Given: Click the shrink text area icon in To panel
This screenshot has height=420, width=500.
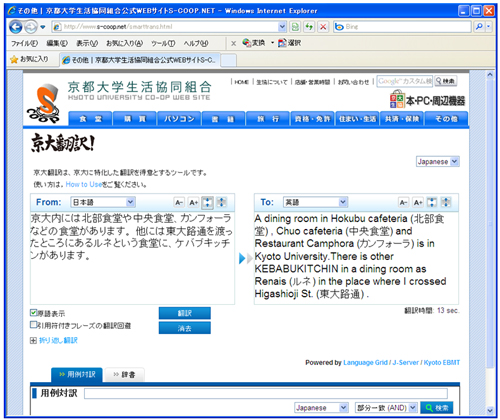Looking at the screenshot, I should point(432,202).
